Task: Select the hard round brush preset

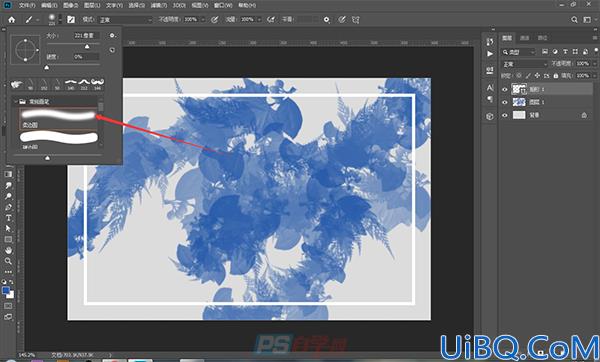Action: click(58, 140)
